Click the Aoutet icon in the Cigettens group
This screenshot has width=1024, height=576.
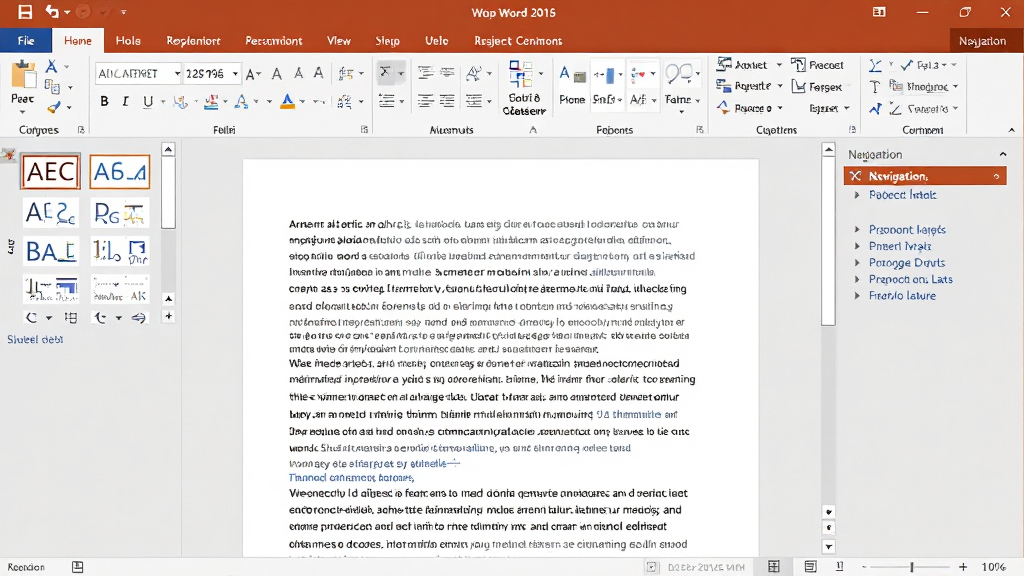click(724, 64)
